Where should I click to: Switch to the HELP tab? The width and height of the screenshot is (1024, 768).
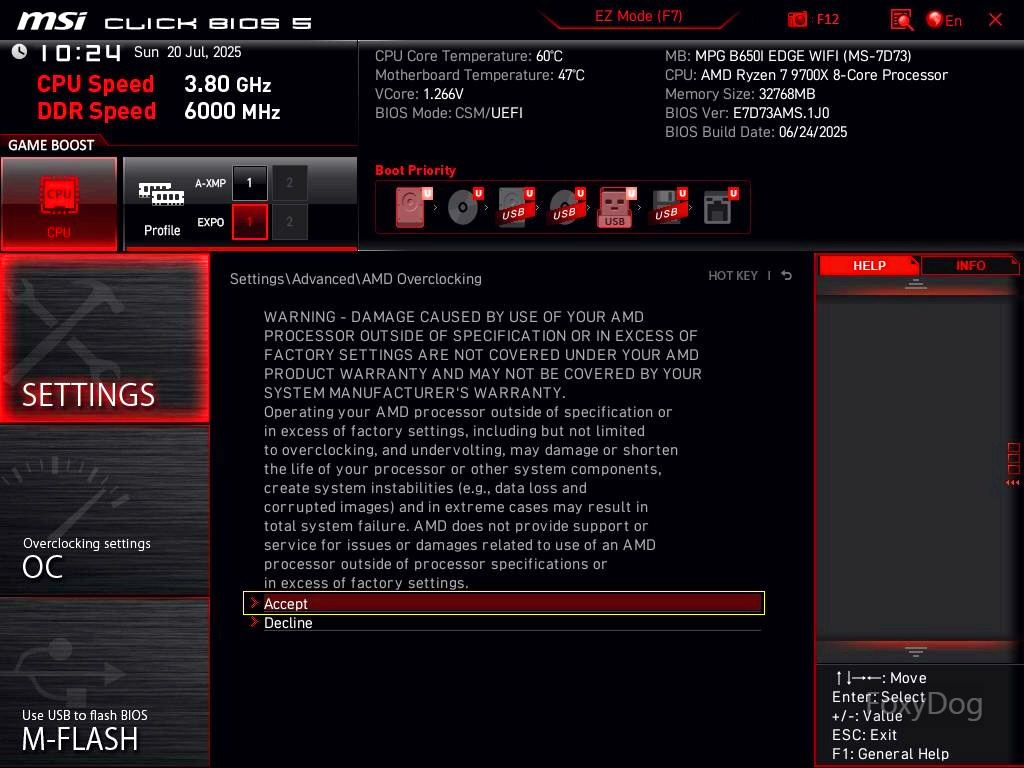(x=869, y=265)
